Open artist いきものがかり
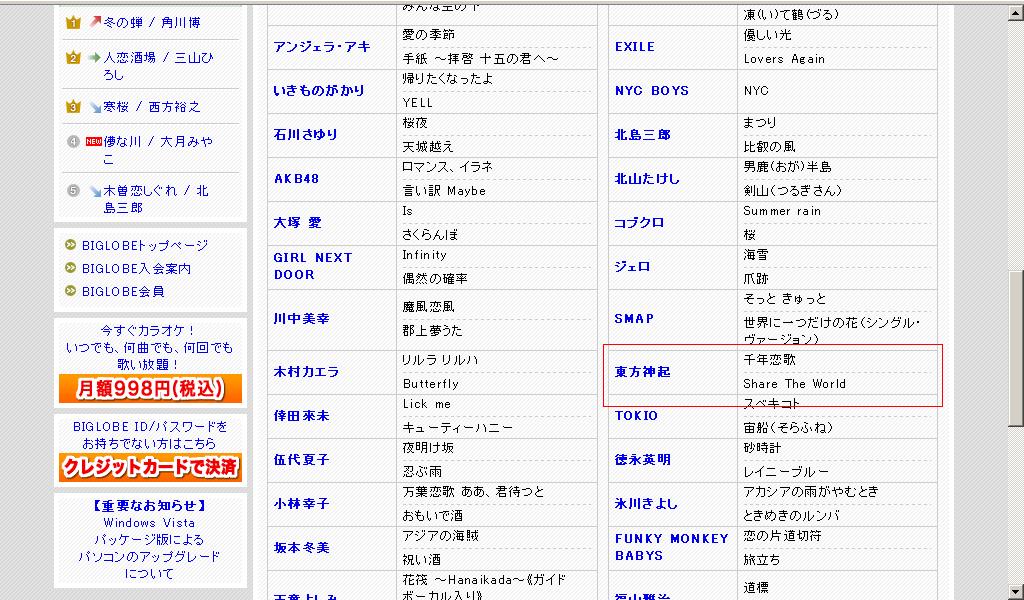This screenshot has height=600, width=1024. [319, 91]
